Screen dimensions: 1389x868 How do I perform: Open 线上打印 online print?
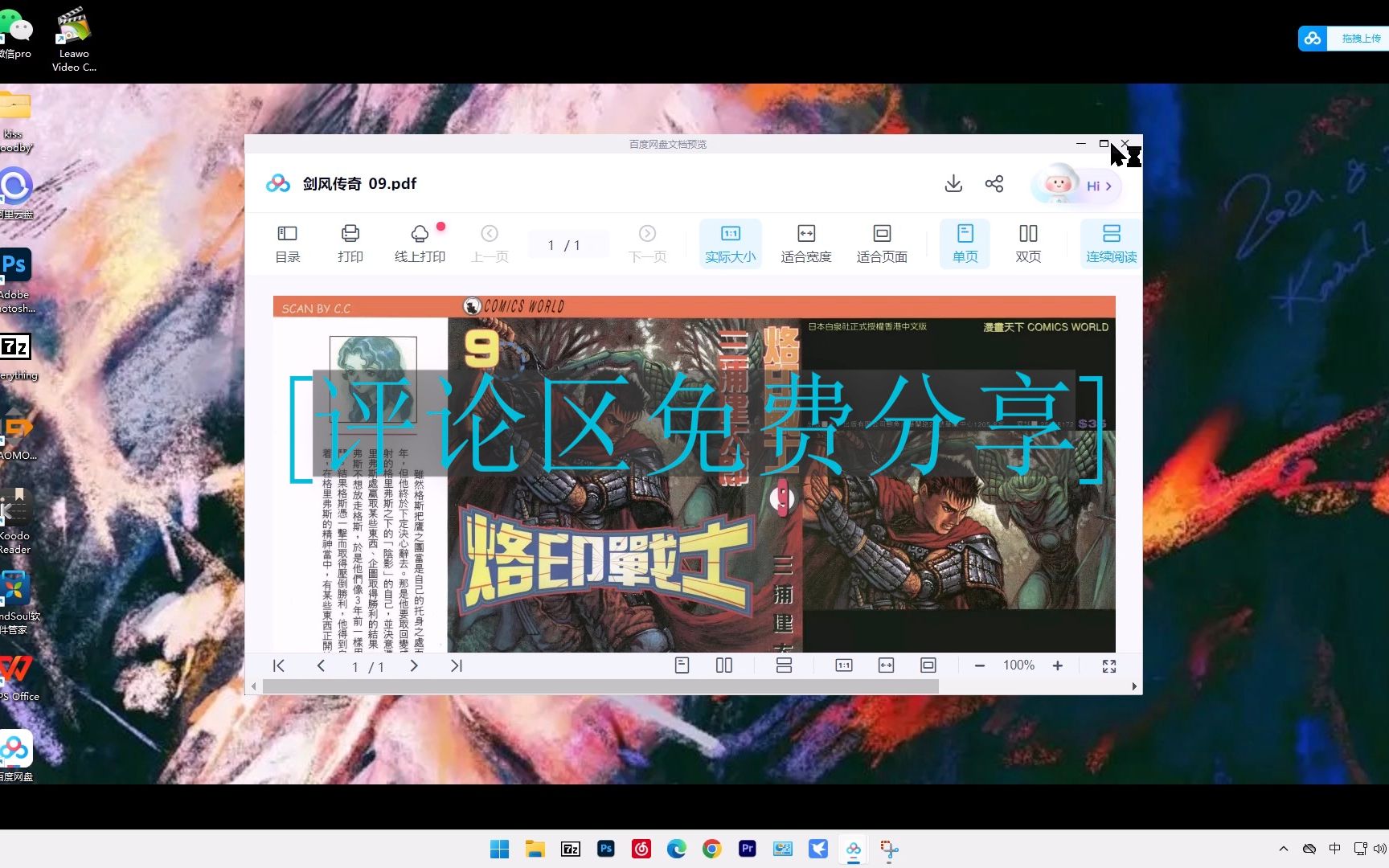tap(420, 244)
